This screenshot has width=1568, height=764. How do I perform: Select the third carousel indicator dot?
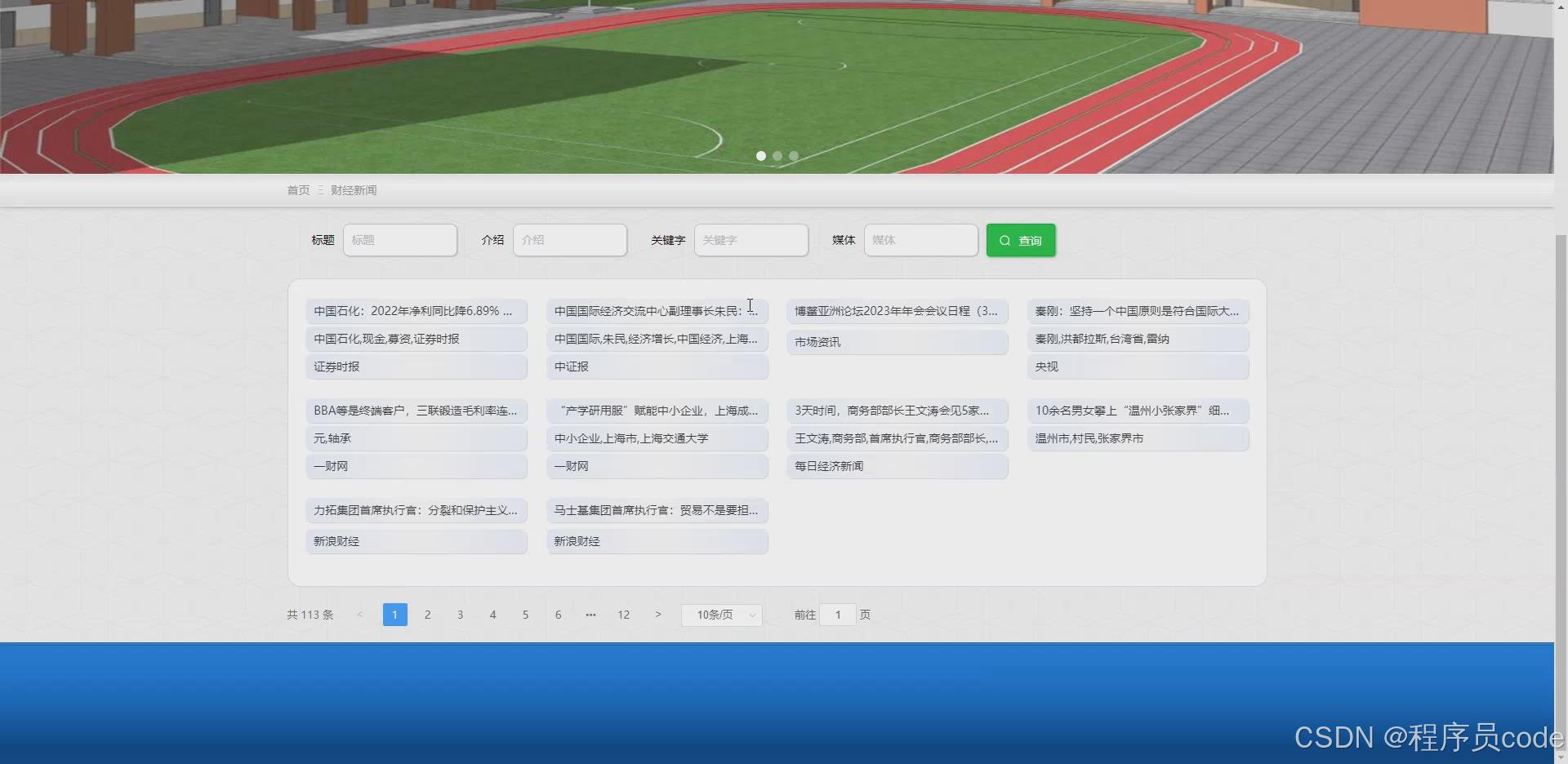(793, 156)
